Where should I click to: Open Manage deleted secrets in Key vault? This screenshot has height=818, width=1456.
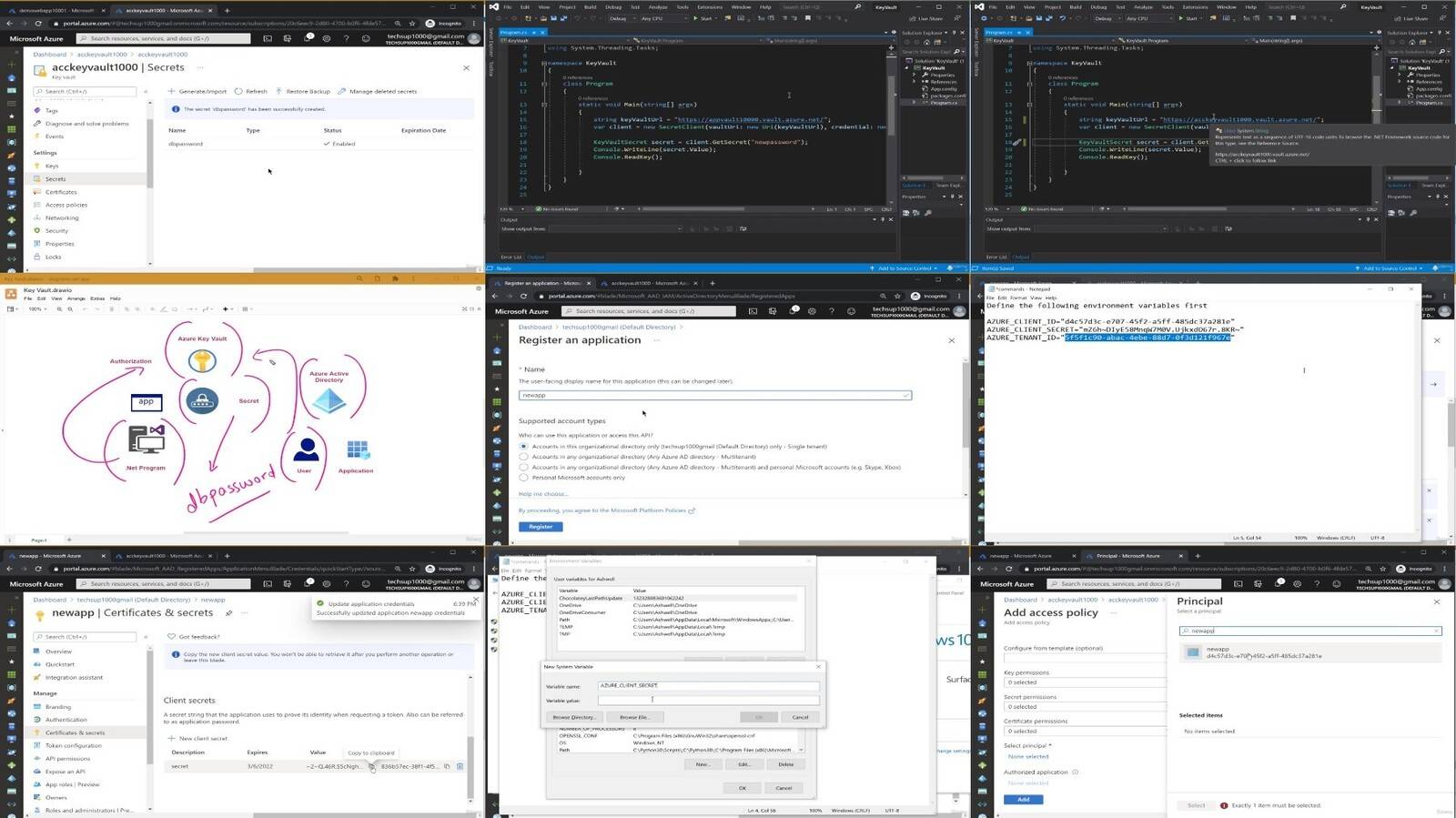[377, 91]
